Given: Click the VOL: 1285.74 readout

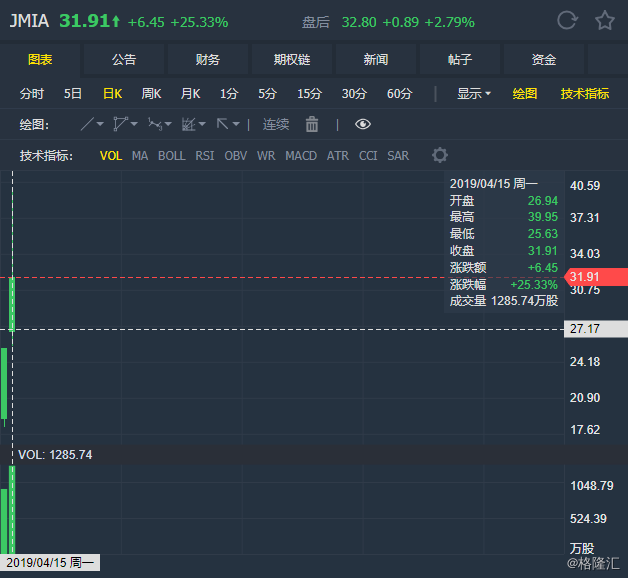Looking at the screenshot, I should point(55,455).
